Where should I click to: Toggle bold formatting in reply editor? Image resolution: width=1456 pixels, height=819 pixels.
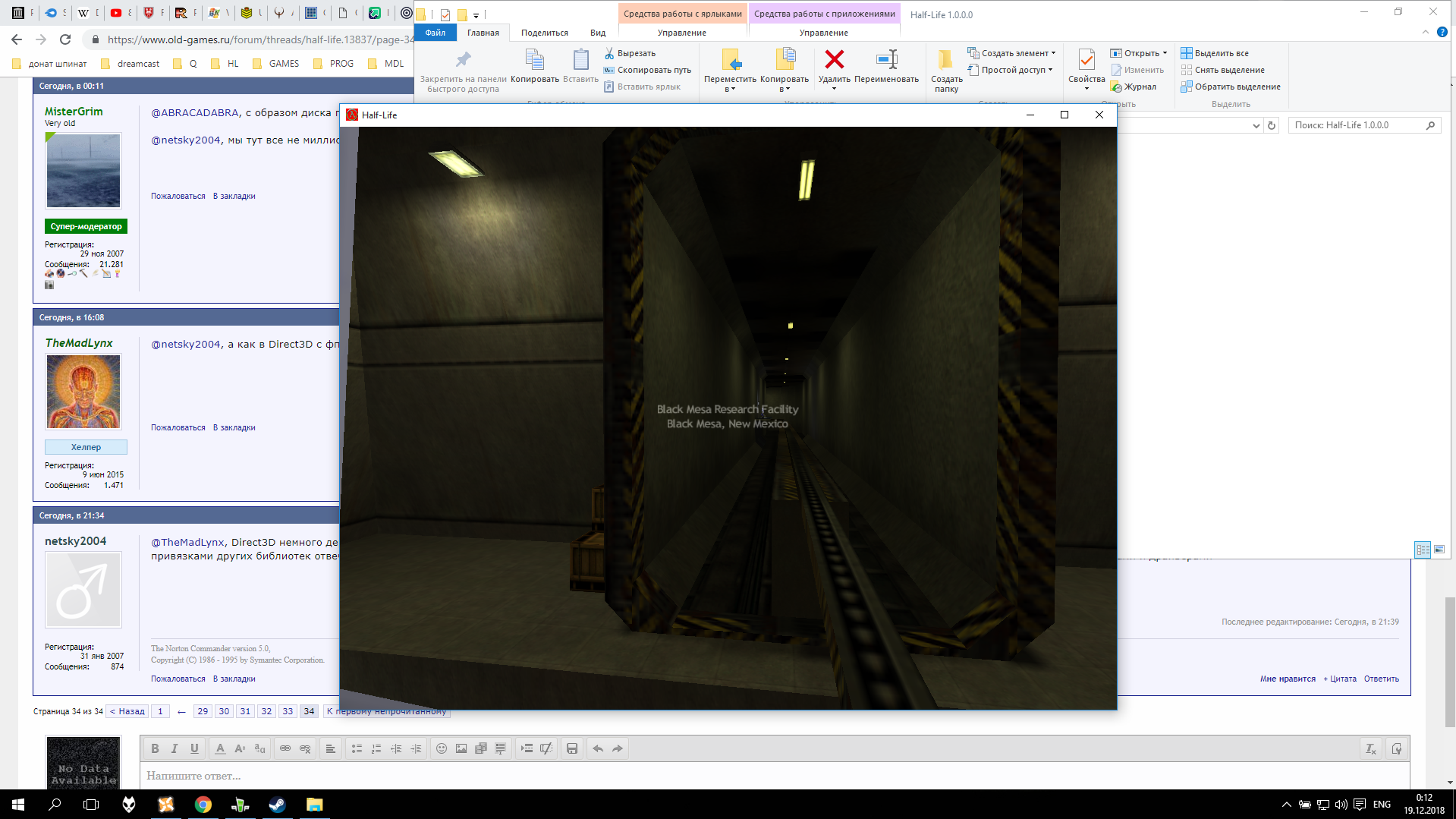coord(155,748)
